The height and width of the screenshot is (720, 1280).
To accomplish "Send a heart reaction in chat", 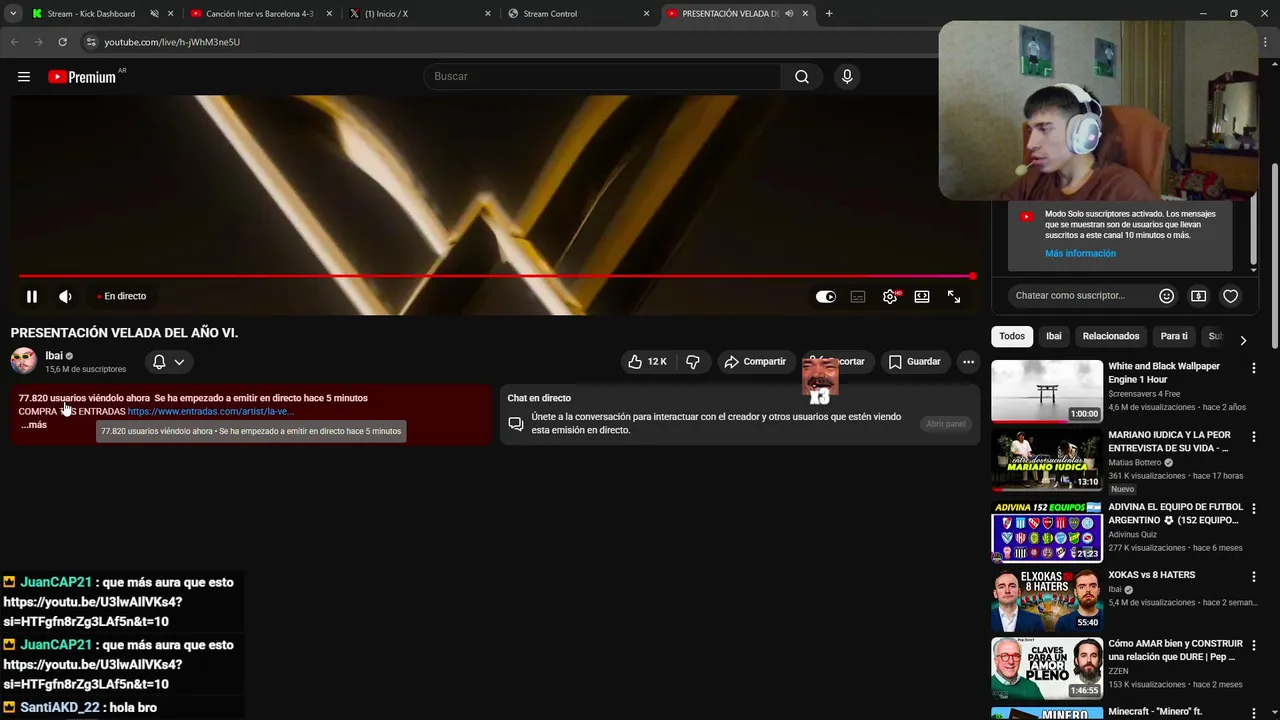I will (1231, 296).
